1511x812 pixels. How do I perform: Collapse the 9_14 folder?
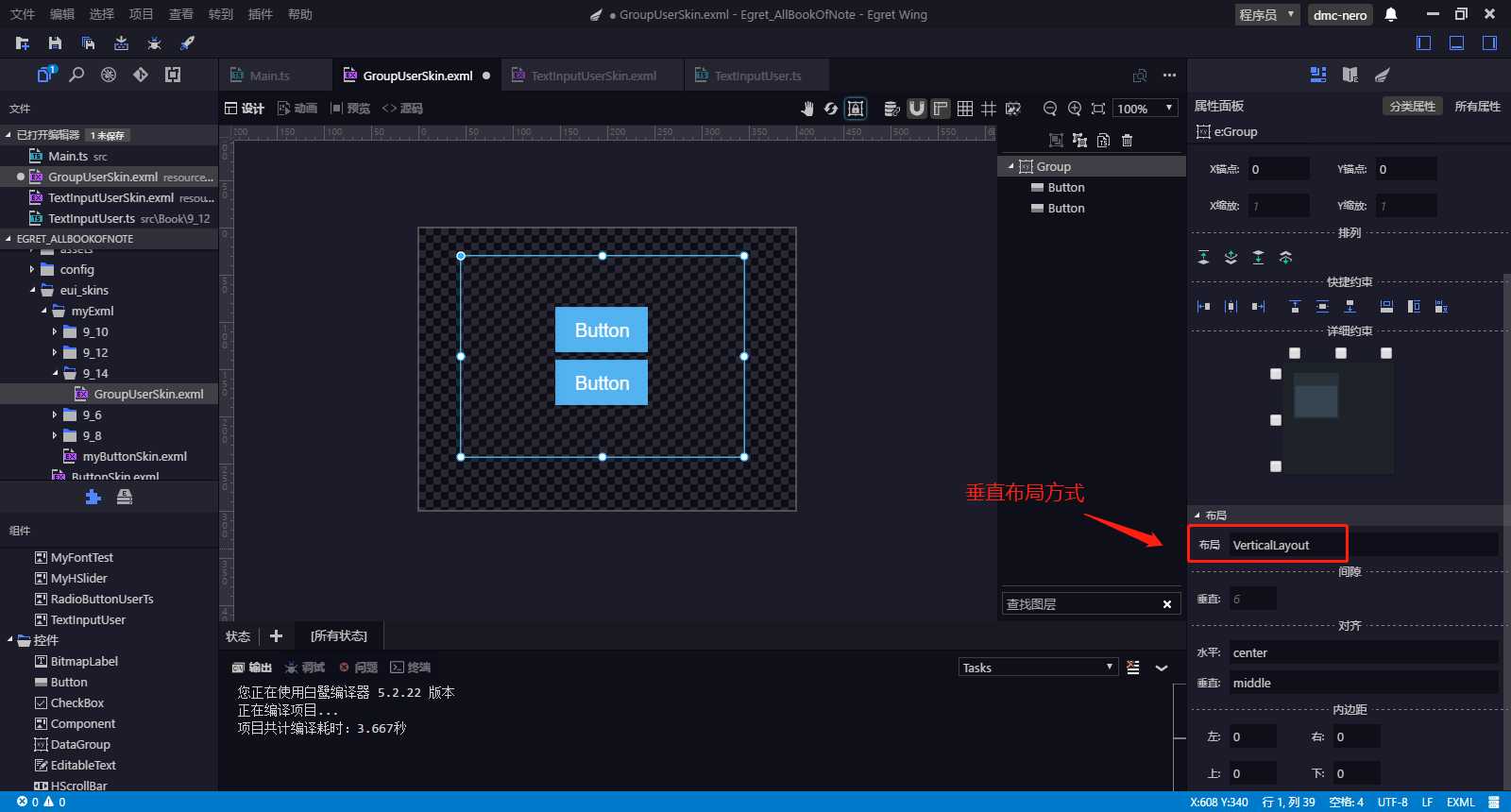coord(55,374)
